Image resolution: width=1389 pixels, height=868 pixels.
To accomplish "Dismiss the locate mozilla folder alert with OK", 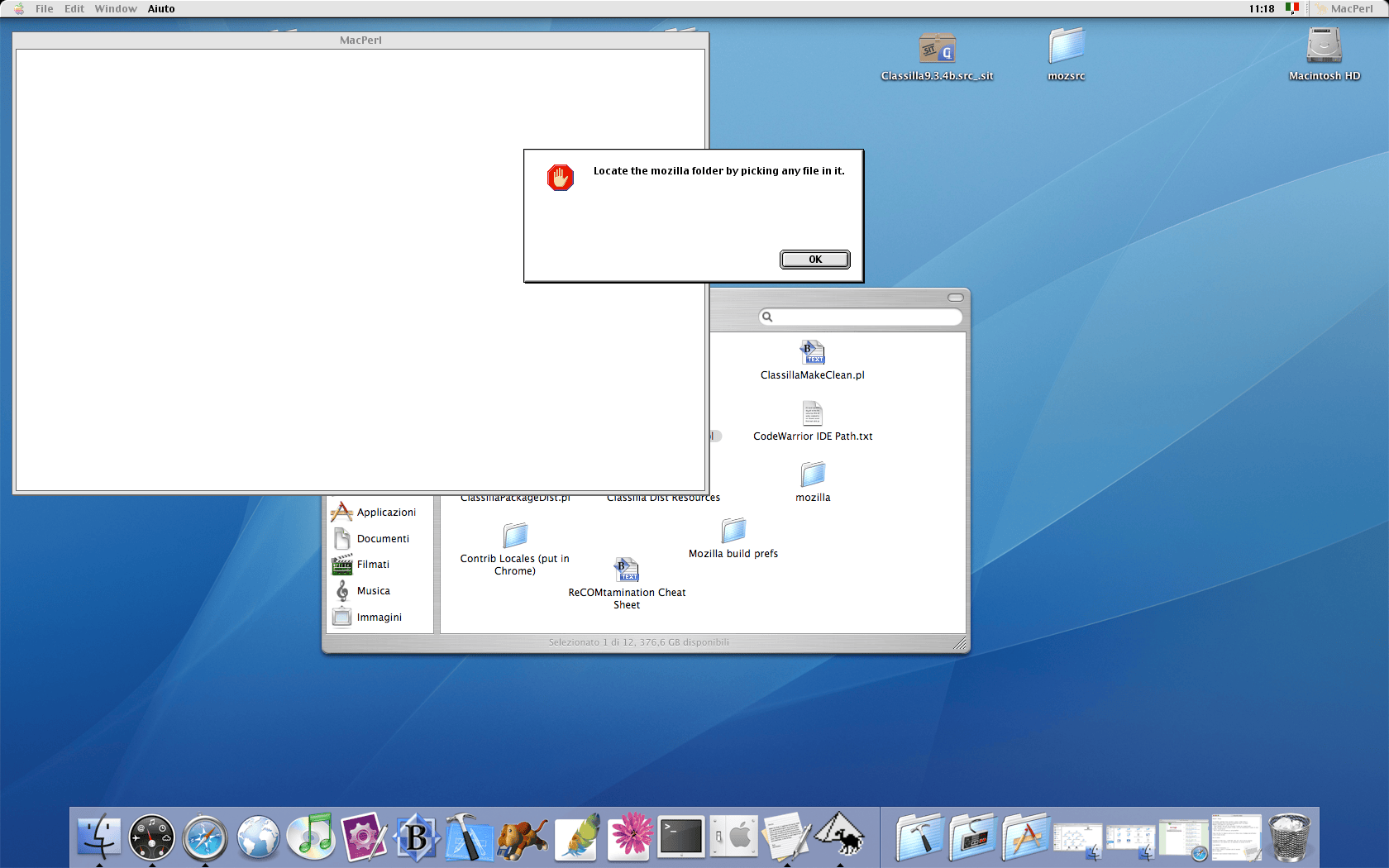I will click(x=814, y=260).
